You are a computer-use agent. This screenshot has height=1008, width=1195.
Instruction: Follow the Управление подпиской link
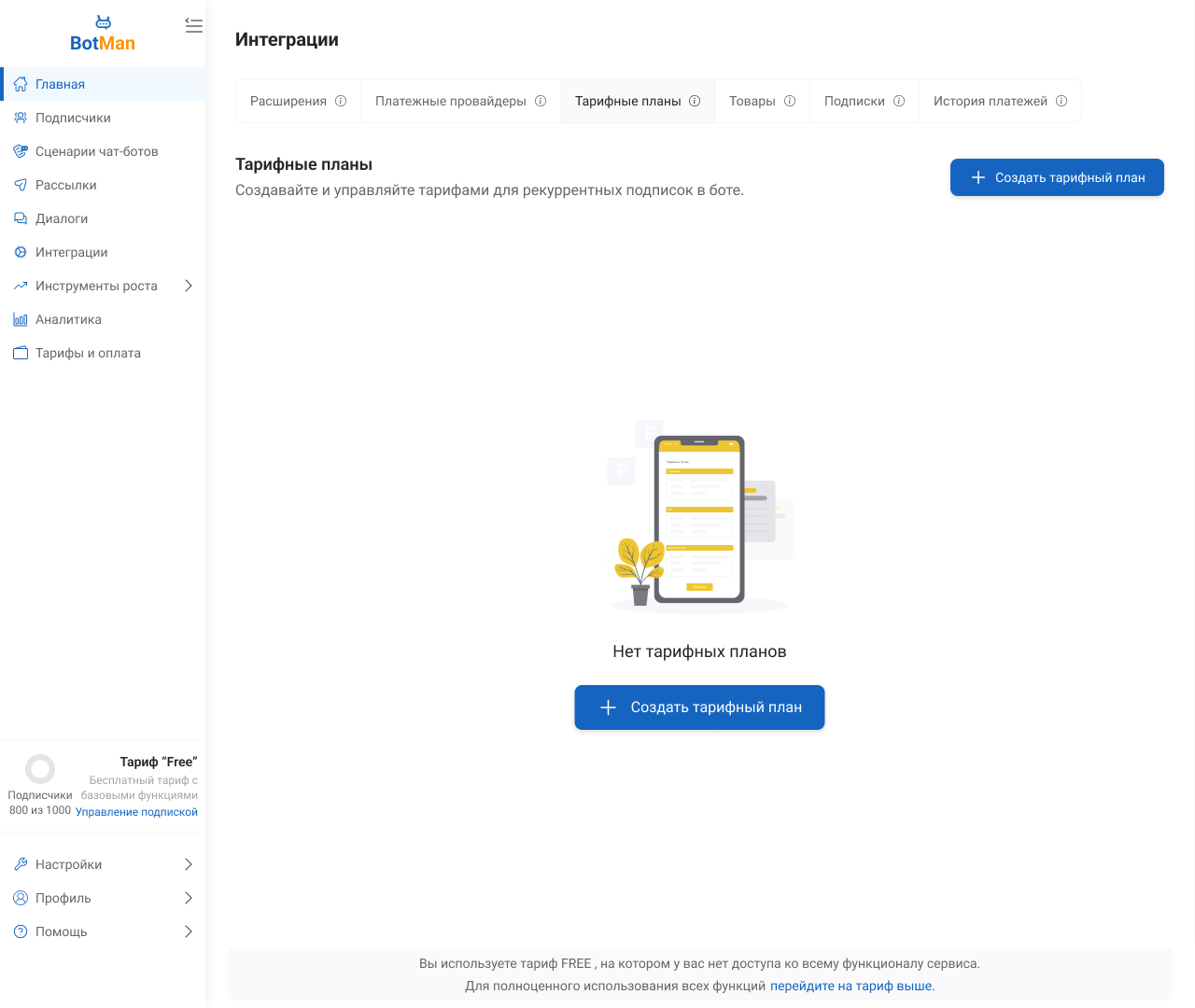(136, 812)
